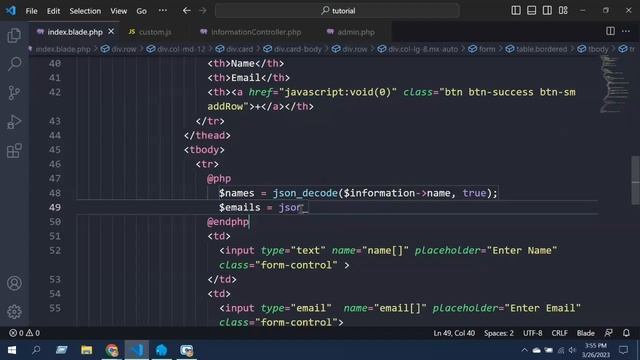The width and height of the screenshot is (640, 360).
Task: Click the Visual Studio Code taskbar icon
Action: [x=137, y=350]
